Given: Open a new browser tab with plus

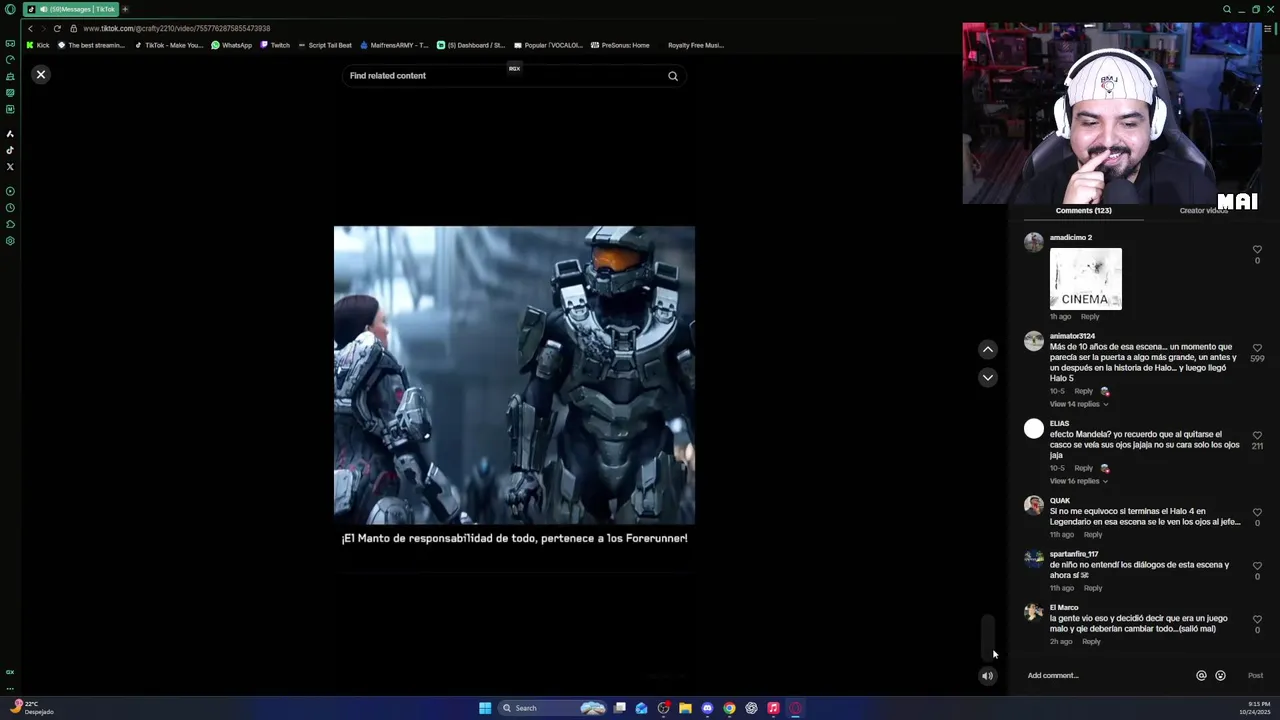Looking at the screenshot, I should click(x=125, y=9).
